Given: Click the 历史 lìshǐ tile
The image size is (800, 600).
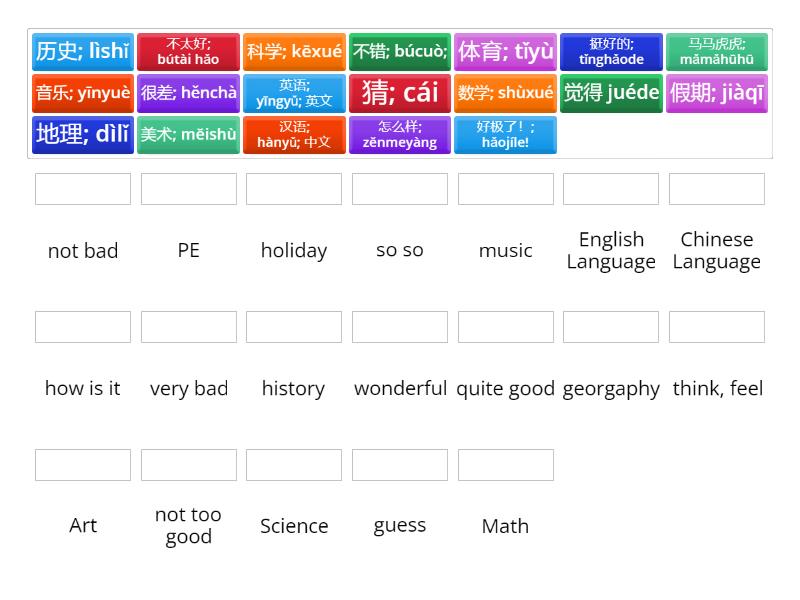Looking at the screenshot, I should (82, 52).
